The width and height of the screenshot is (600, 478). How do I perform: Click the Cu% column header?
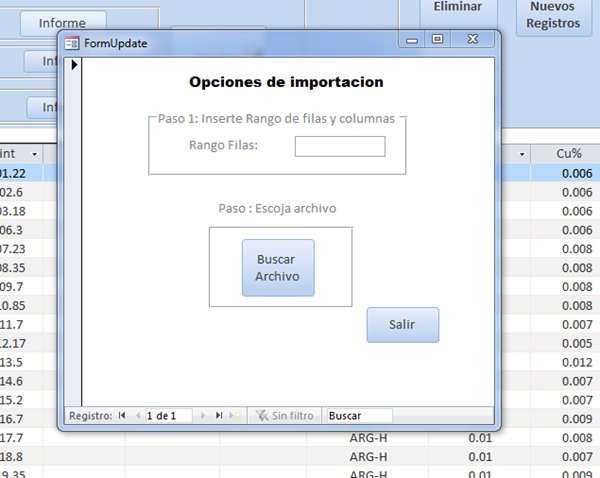coord(569,154)
